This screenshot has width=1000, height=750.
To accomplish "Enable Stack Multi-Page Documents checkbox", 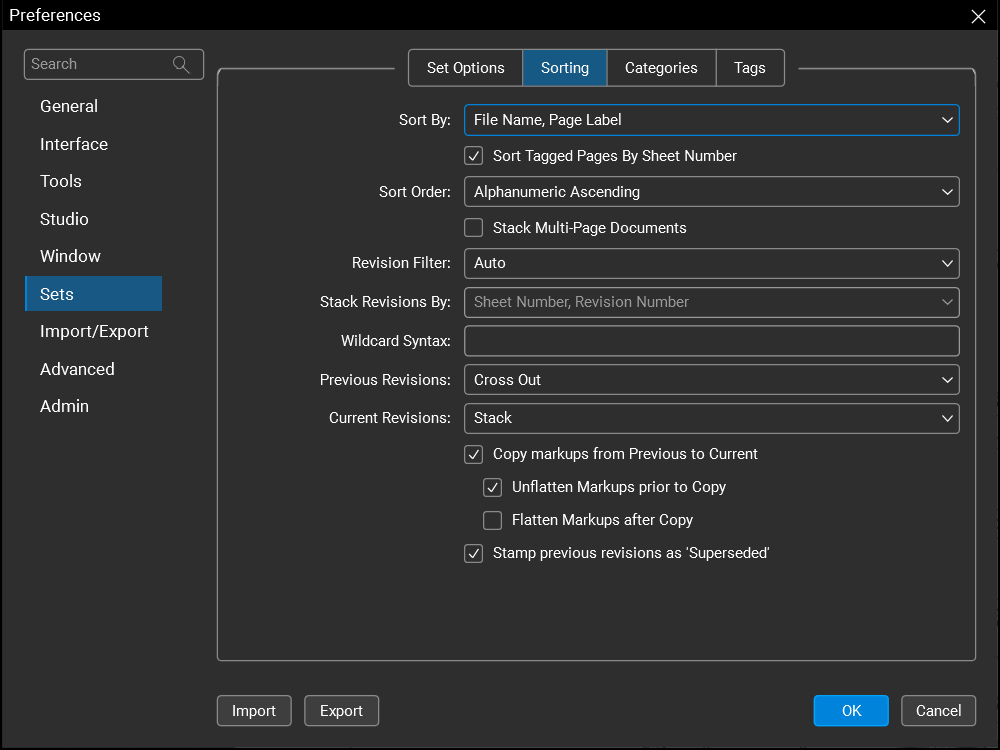I will coord(474,228).
